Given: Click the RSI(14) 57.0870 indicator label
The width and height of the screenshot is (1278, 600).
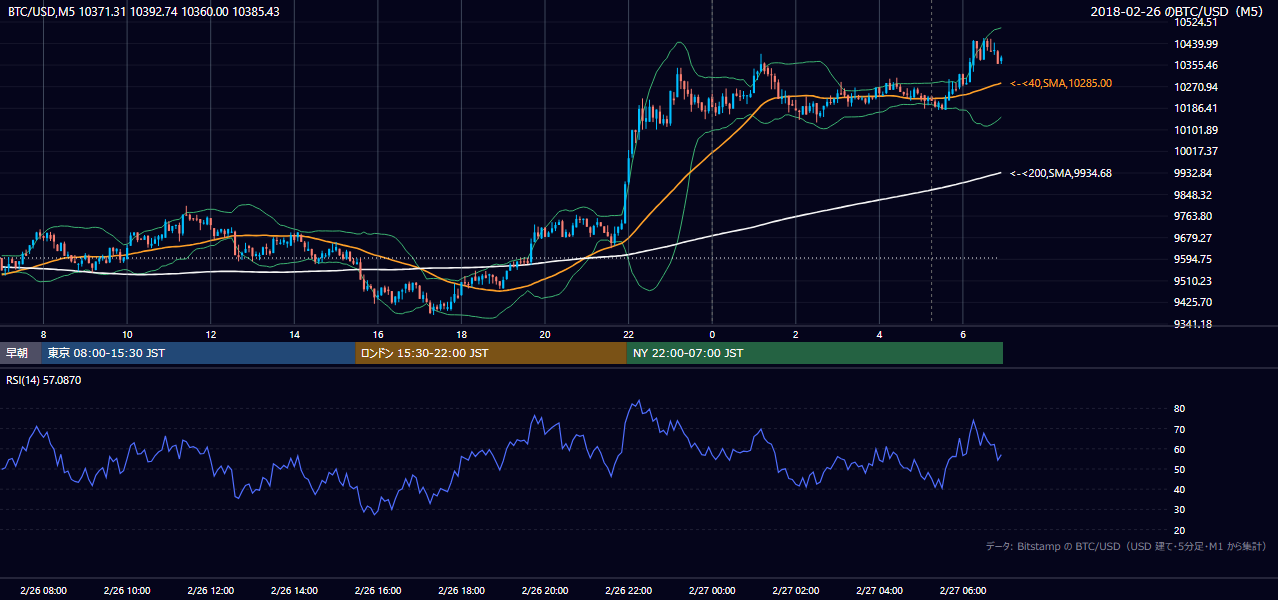Looking at the screenshot, I should (44, 380).
